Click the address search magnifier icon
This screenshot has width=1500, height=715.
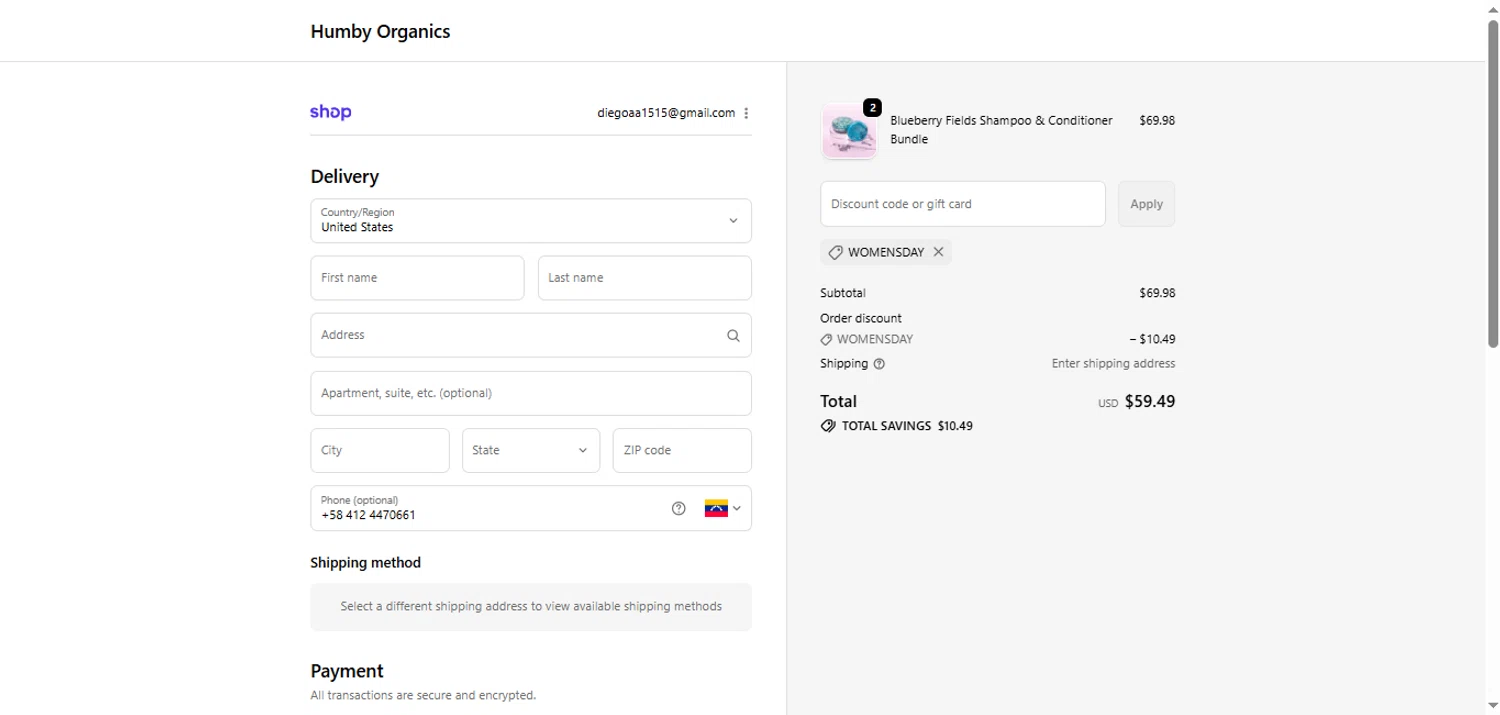point(733,336)
